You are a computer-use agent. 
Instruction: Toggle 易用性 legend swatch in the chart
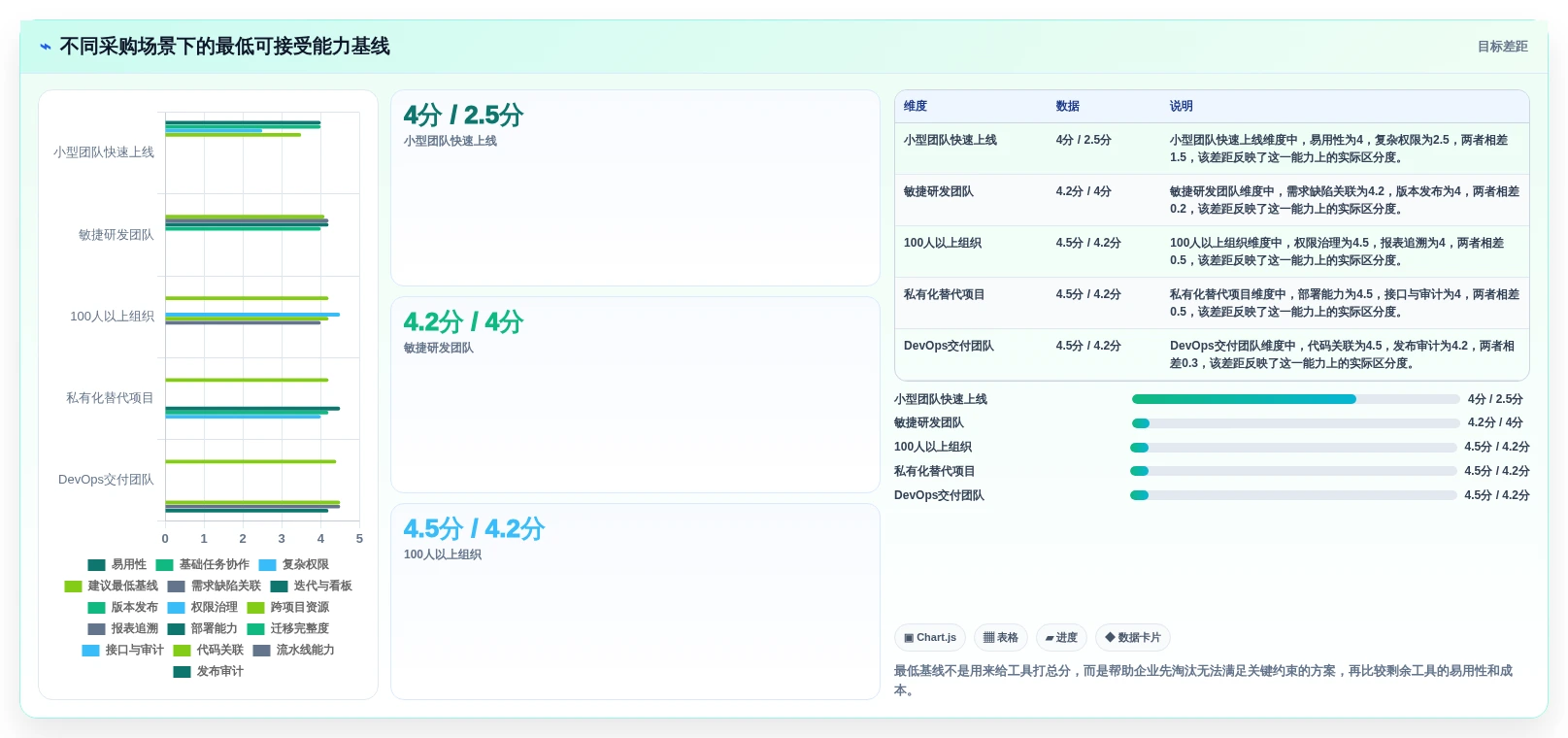coord(96,565)
